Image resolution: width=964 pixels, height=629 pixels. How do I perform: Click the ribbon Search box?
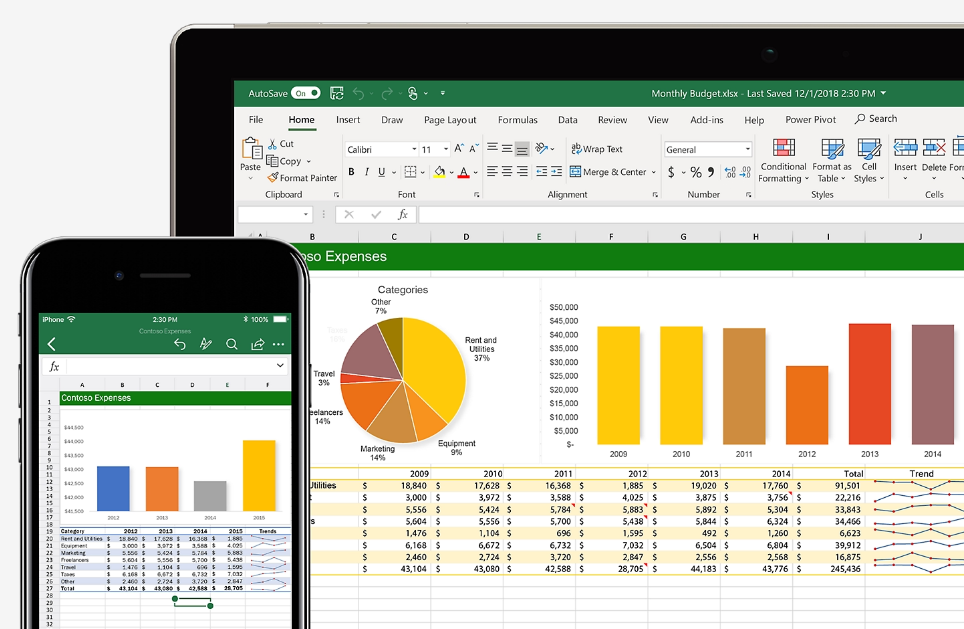(876, 119)
